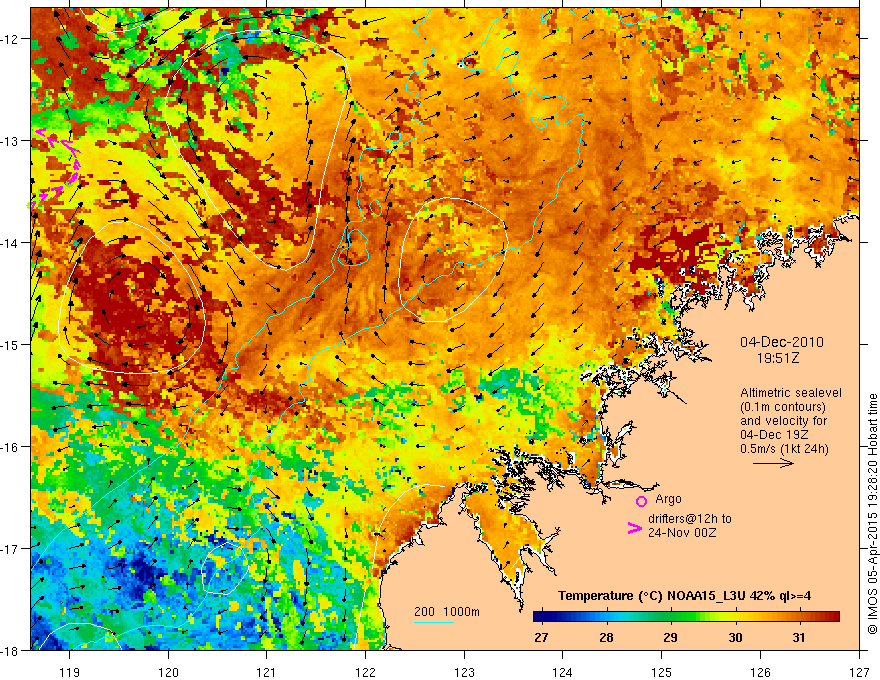Click the 28 value on temperature scale
This screenshot has height=680, width=880.
(606, 637)
